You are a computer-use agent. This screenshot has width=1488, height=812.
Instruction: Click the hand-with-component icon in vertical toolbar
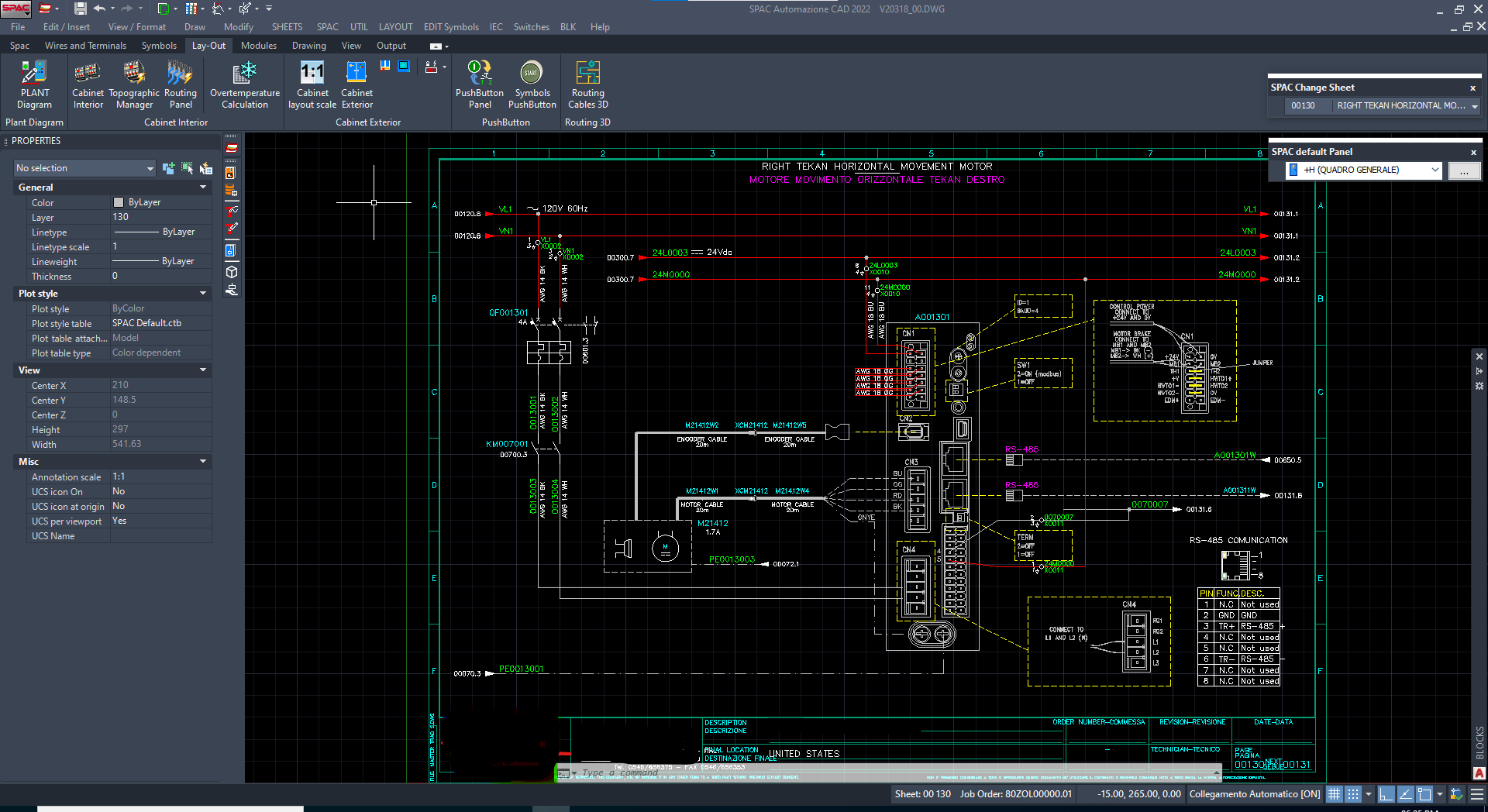[231, 291]
